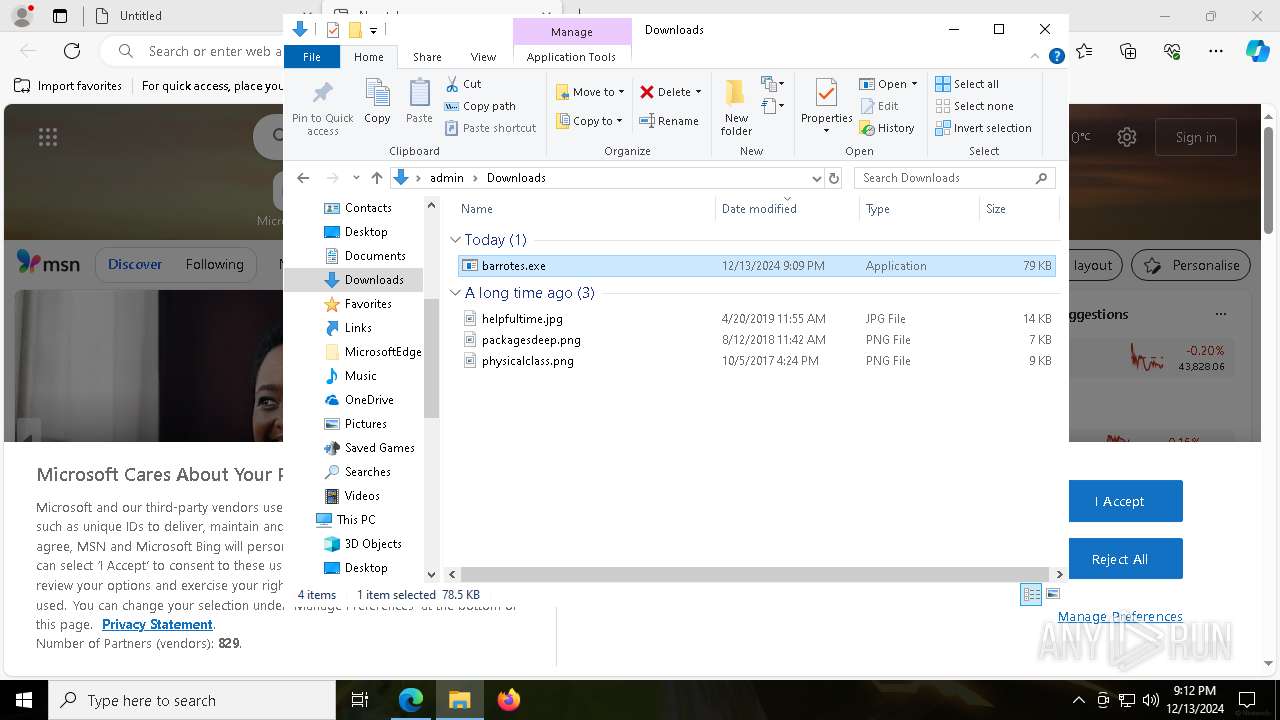
Task: Open Manage Preferences link
Action: [x=1120, y=616]
